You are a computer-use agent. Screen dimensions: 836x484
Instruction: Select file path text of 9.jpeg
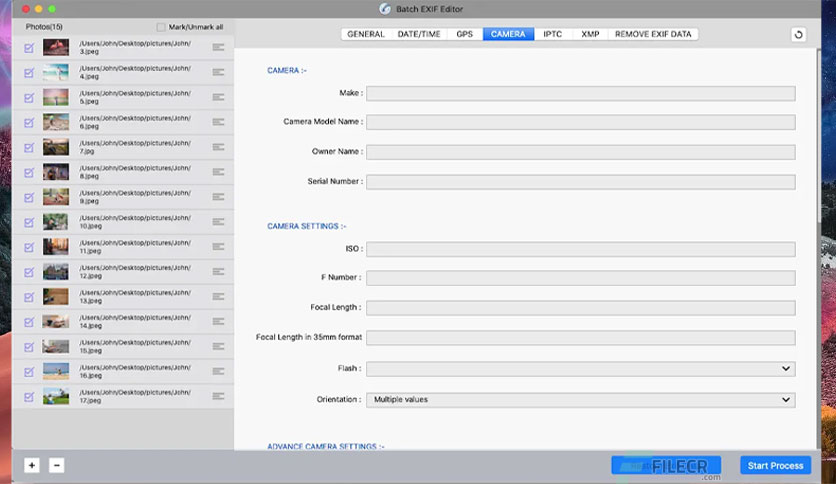pos(135,197)
